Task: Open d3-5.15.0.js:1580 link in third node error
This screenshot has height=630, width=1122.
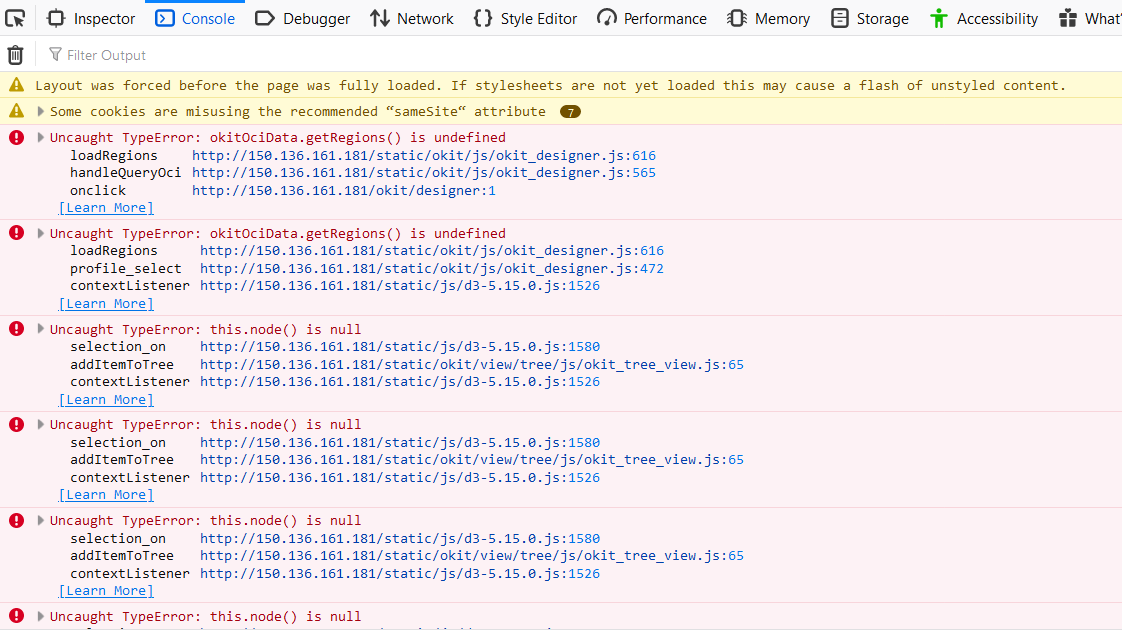Action: click(x=400, y=538)
